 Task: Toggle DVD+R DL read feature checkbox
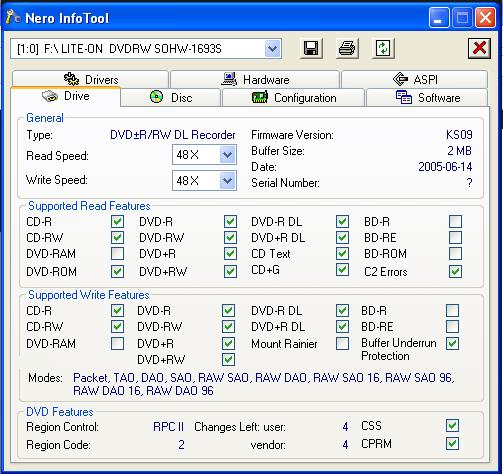point(342,238)
